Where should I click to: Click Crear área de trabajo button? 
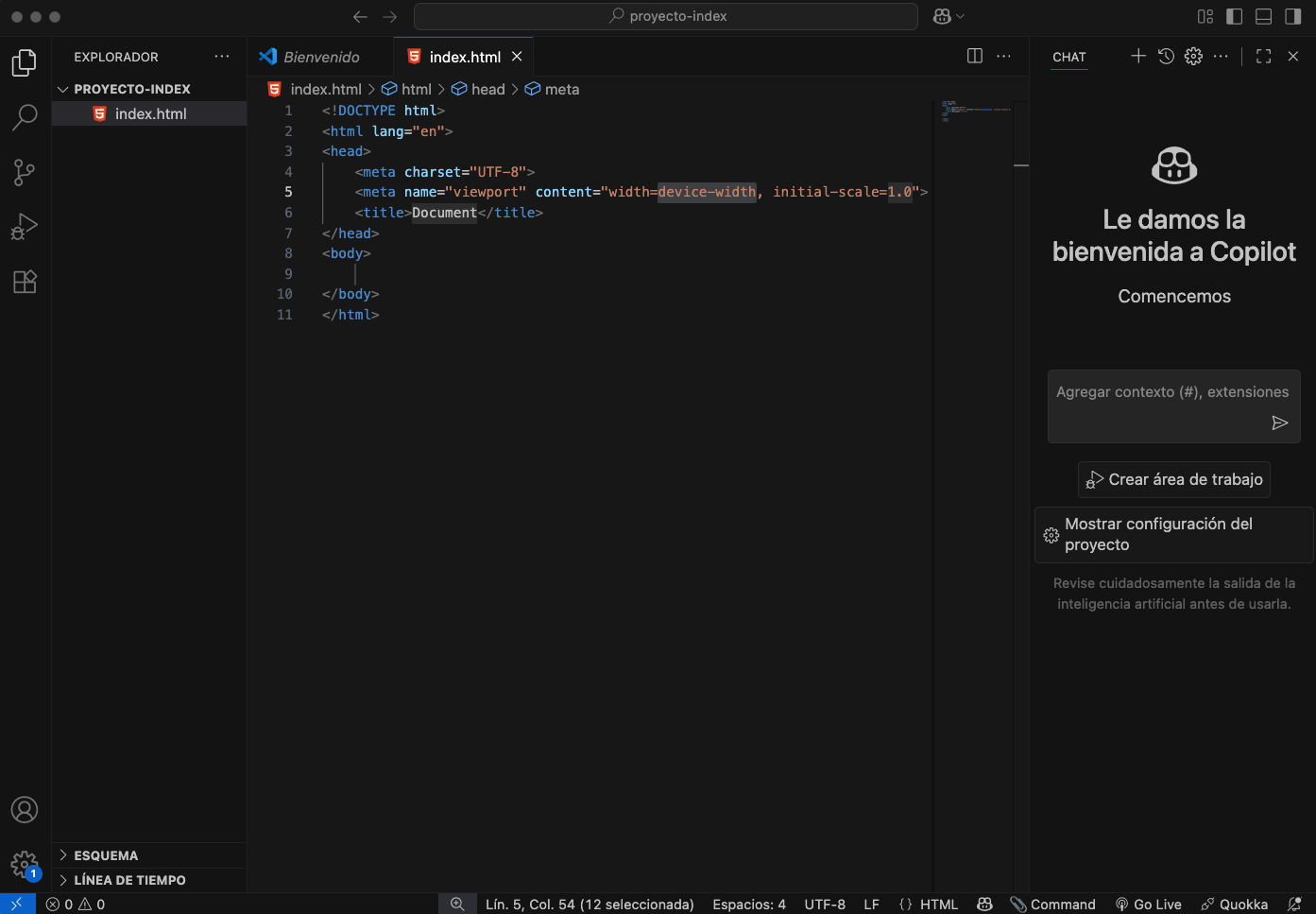coord(1174,479)
